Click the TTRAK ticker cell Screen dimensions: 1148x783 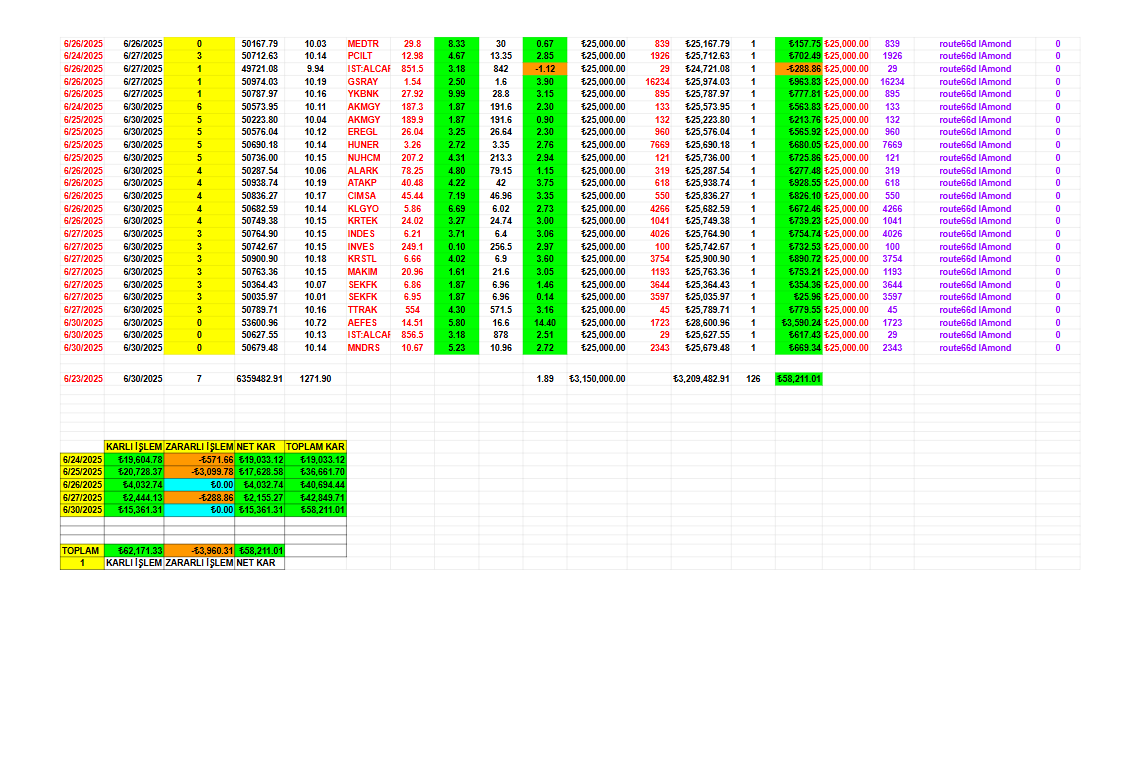(368, 310)
